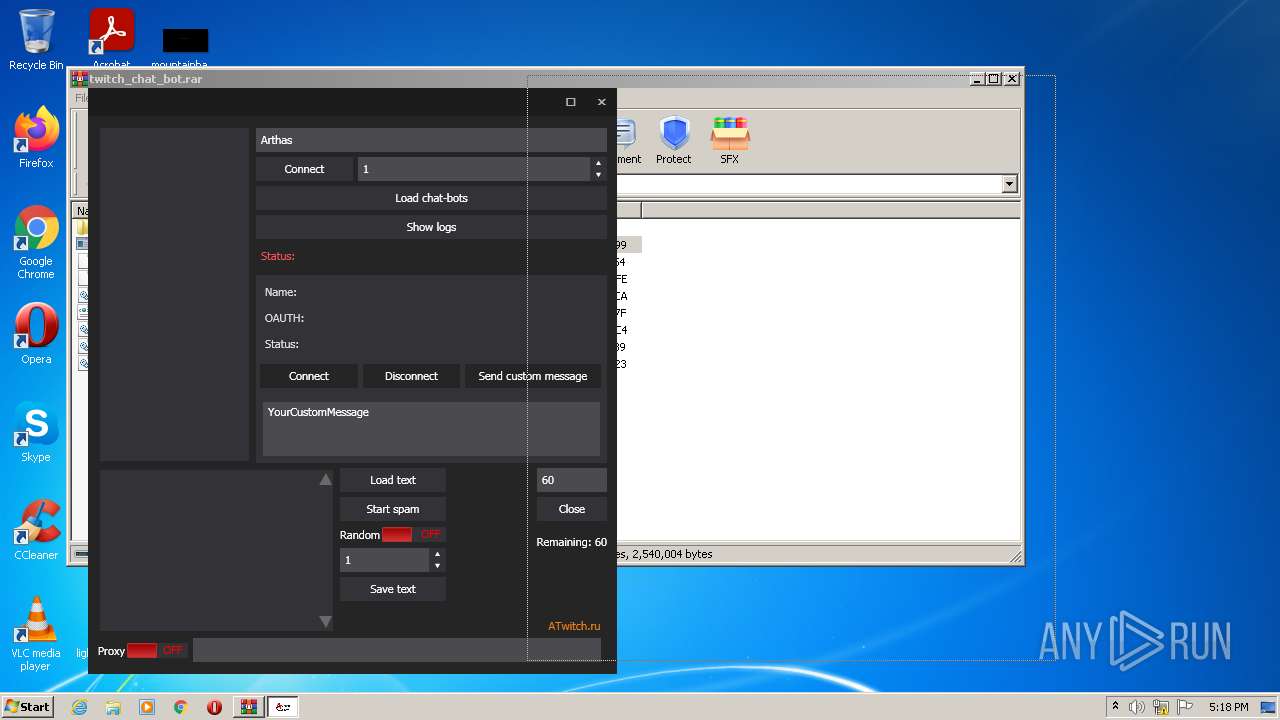Click the network tray icon
This screenshot has height=720, width=1280.
(1161, 707)
